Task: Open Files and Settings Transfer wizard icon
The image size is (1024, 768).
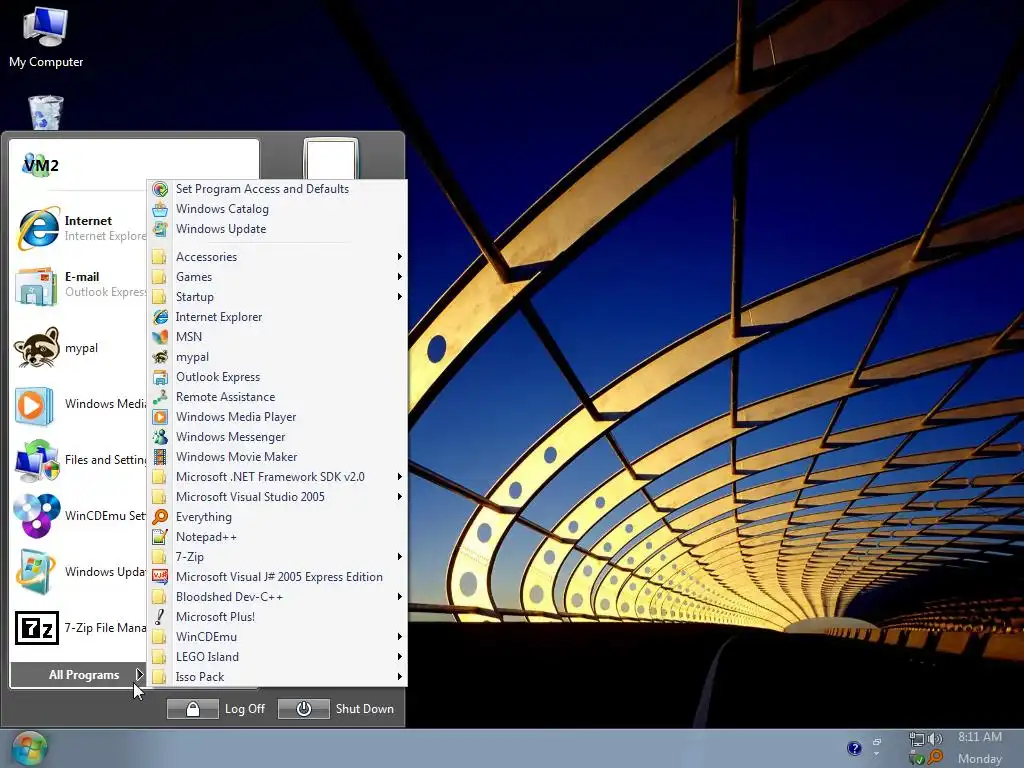Action: pyautogui.click(x=37, y=460)
